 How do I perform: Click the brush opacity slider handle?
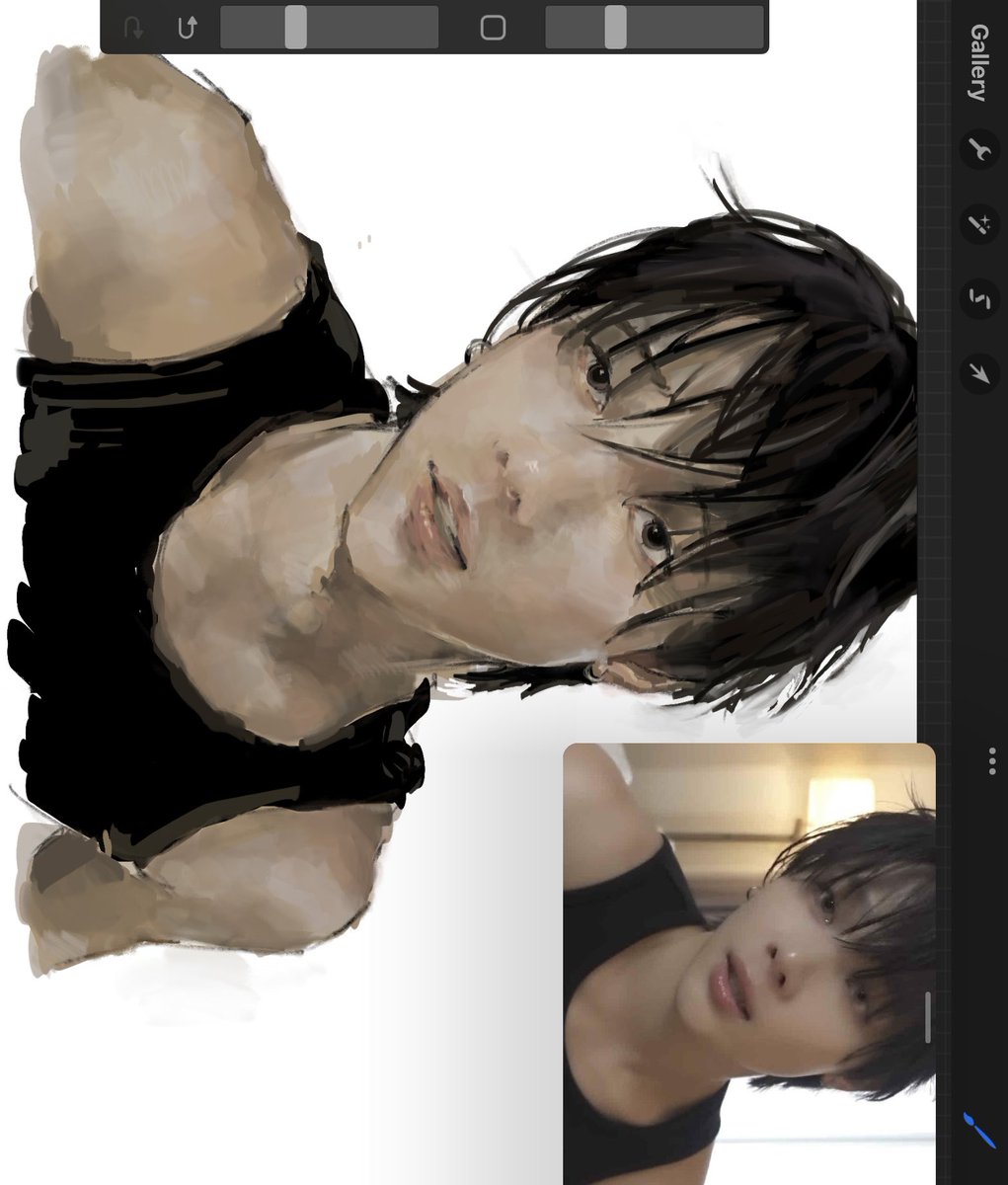(295, 27)
